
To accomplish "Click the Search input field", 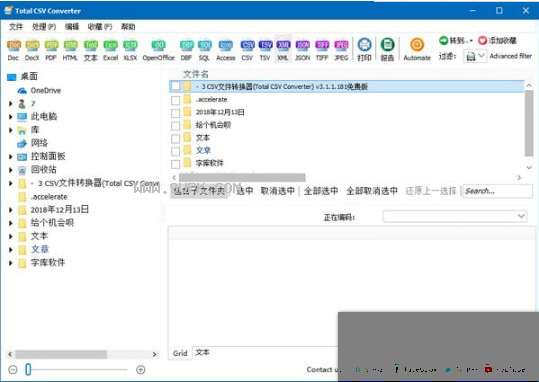I will click(498, 191).
